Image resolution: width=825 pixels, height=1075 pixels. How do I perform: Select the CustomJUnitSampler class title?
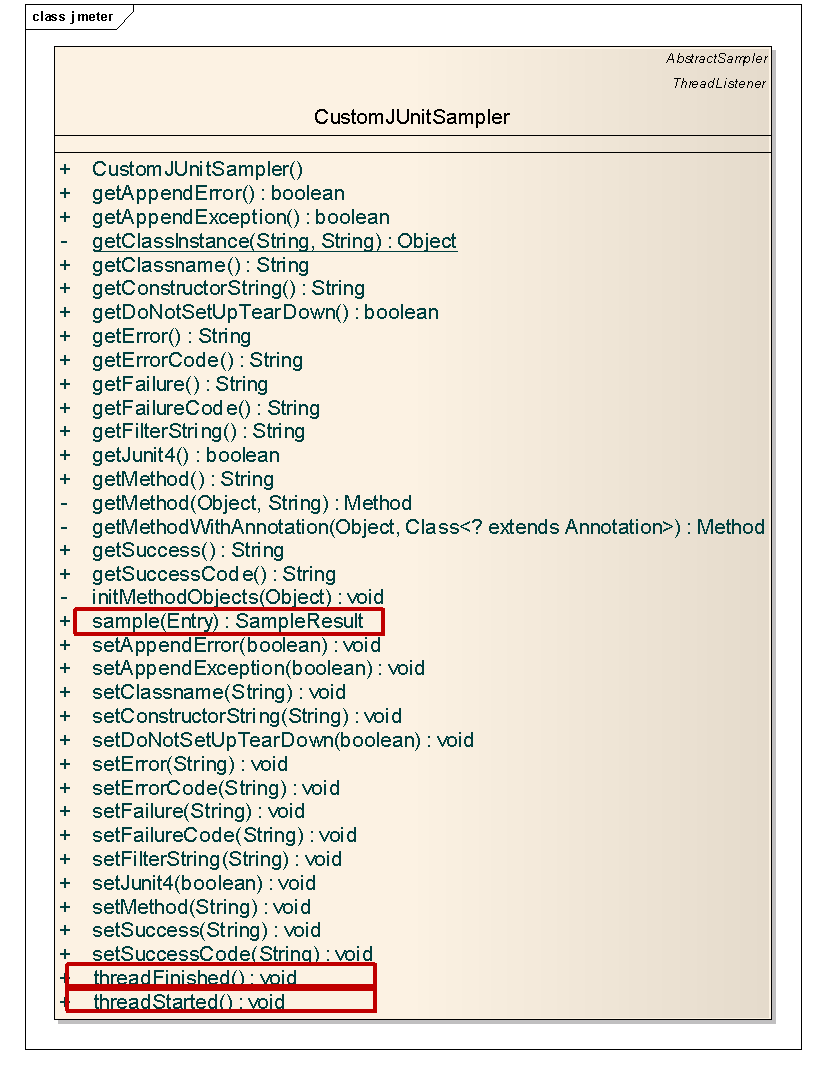tap(411, 117)
